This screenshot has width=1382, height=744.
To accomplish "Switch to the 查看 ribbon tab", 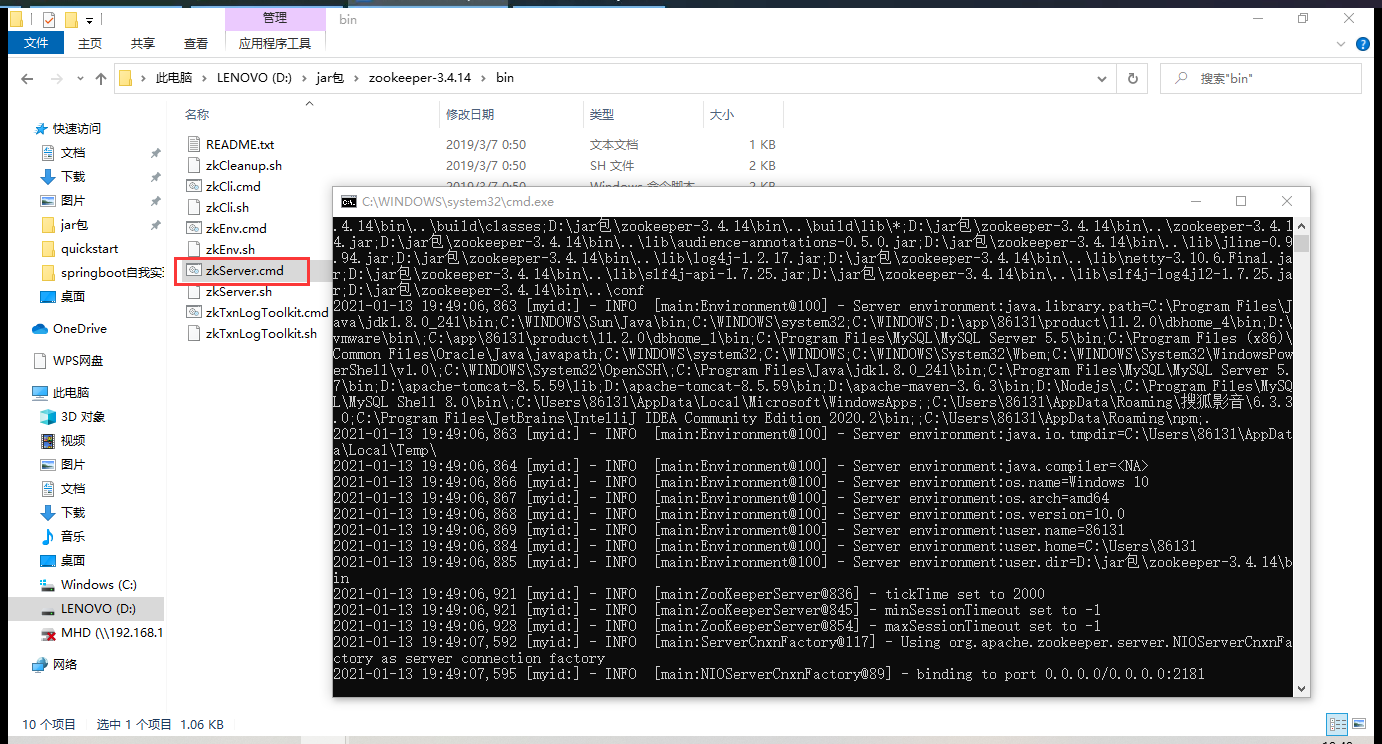I will 196,43.
